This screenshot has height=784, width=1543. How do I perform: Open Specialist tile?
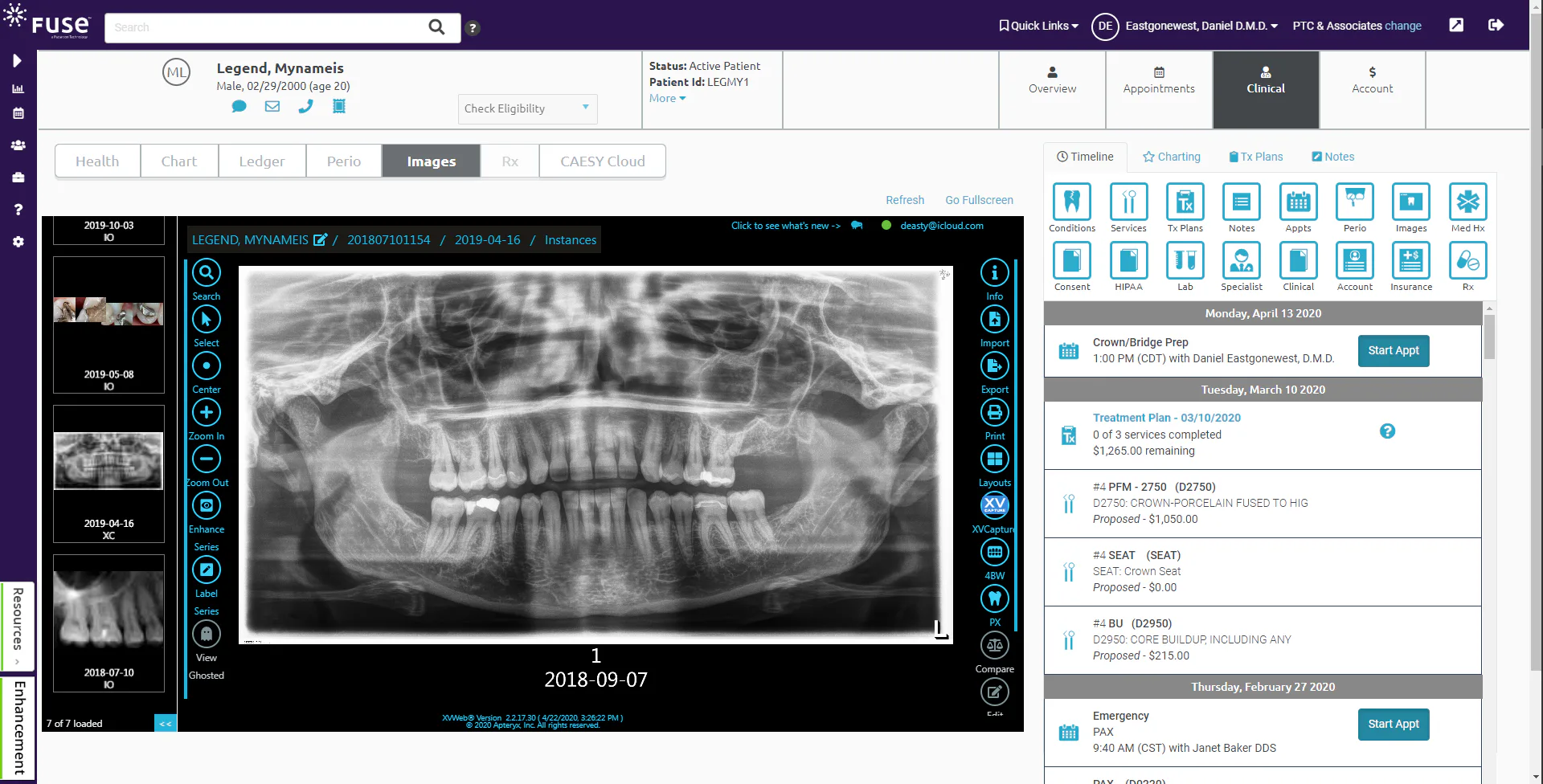pos(1242,260)
